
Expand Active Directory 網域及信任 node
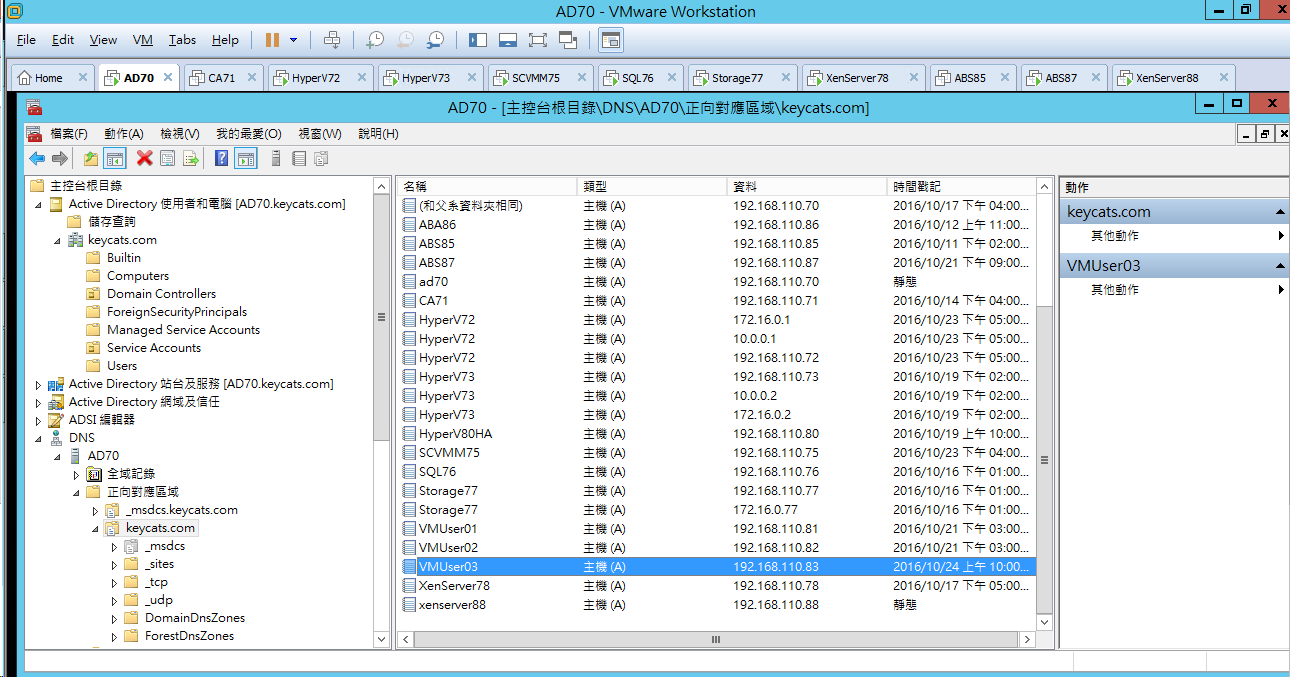[x=39, y=402]
